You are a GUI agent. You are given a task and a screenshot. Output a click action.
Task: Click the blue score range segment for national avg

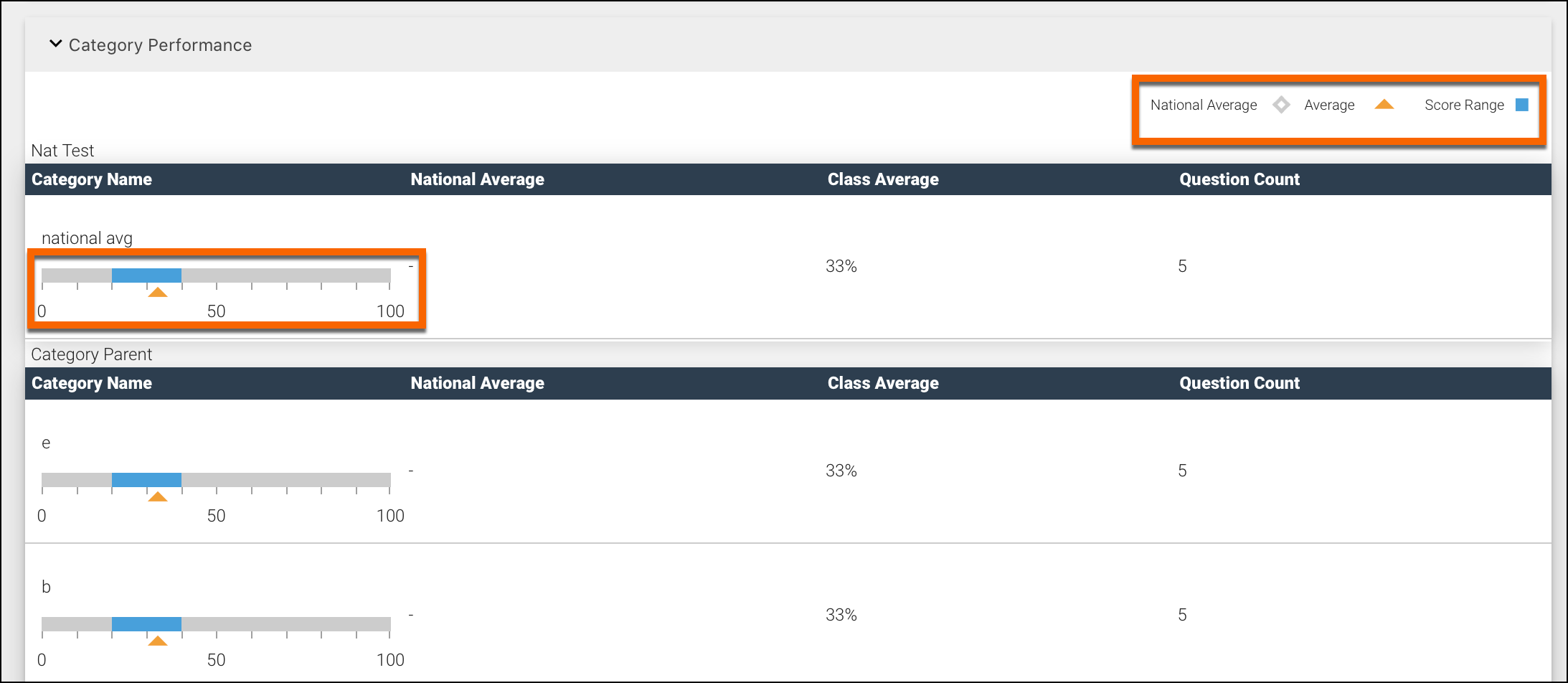click(147, 274)
